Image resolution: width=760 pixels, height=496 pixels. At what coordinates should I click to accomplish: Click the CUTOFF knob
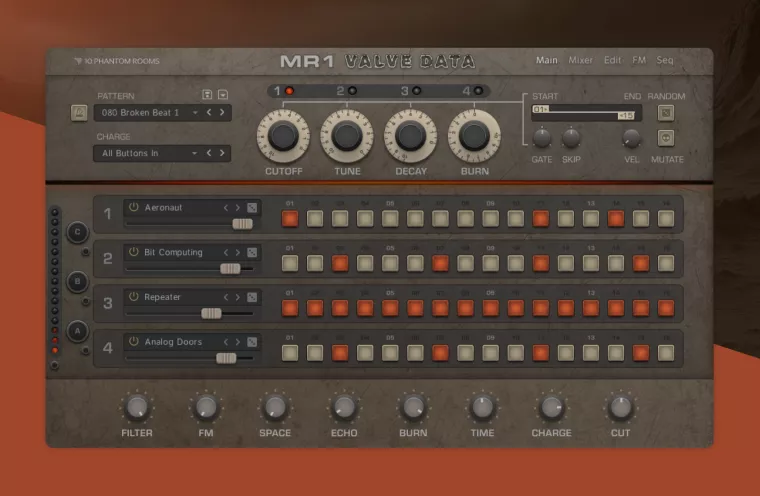click(284, 136)
